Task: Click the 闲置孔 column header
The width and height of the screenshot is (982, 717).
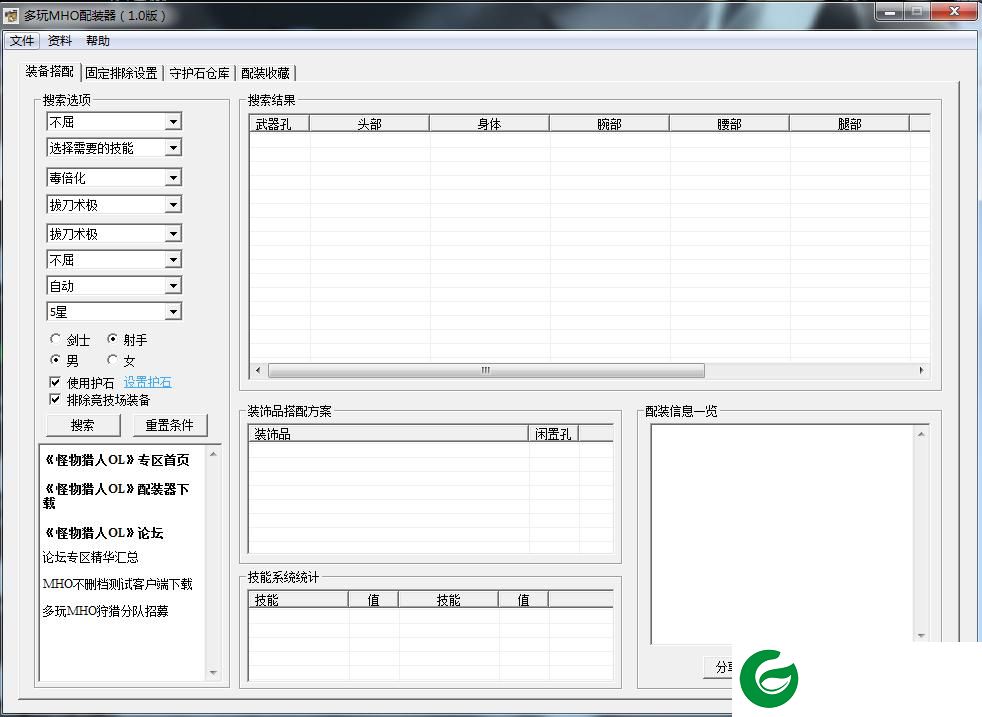Action: 554,433
